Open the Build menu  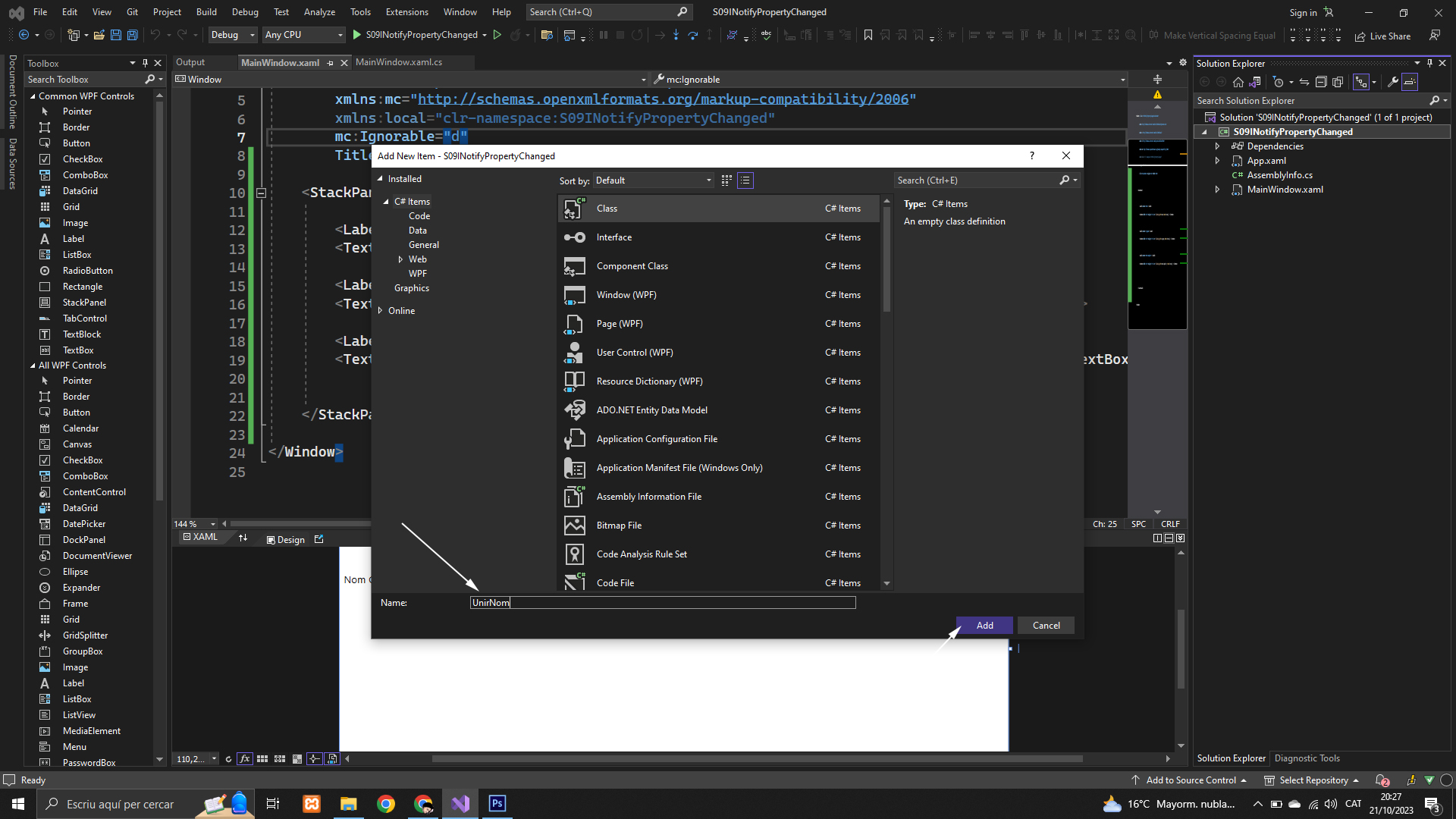click(x=206, y=12)
